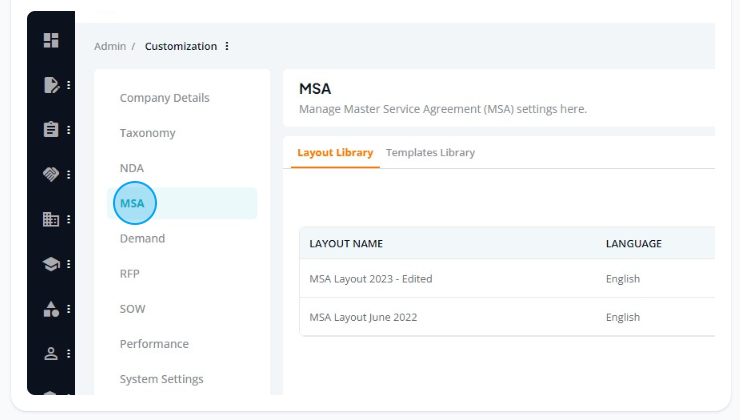
Task: Select NDA in customization menu
Action: pos(132,168)
